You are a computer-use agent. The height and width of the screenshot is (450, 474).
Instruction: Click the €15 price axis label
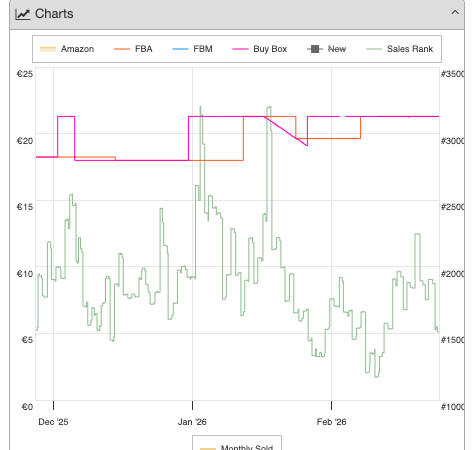25,207
